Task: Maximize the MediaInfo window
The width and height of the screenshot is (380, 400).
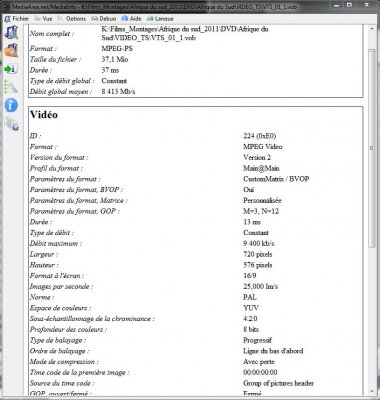Action: (x=349, y=5)
